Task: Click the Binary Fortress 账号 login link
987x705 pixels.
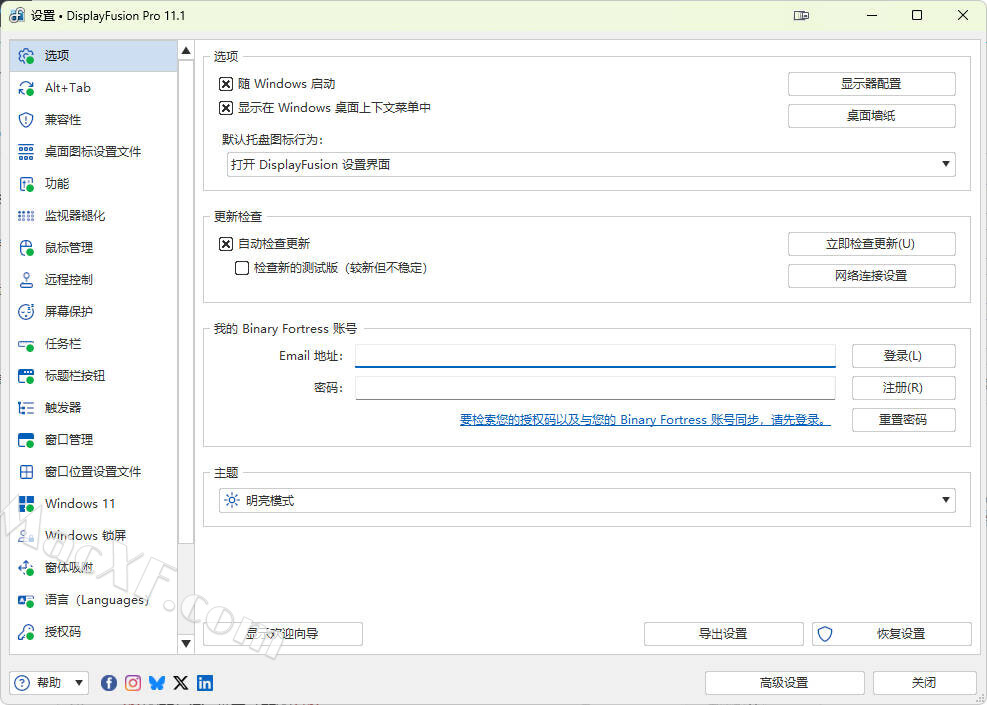Action: 645,420
